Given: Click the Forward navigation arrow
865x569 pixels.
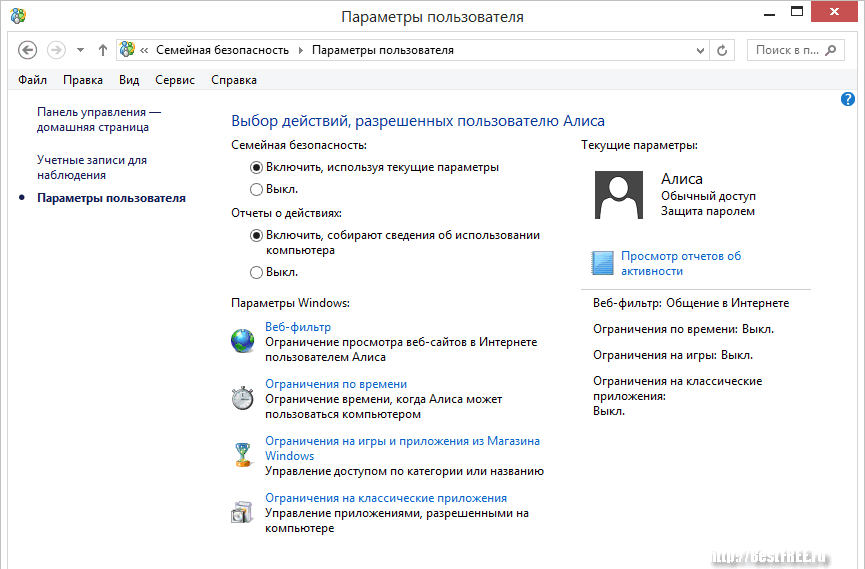Looking at the screenshot, I should (56, 50).
